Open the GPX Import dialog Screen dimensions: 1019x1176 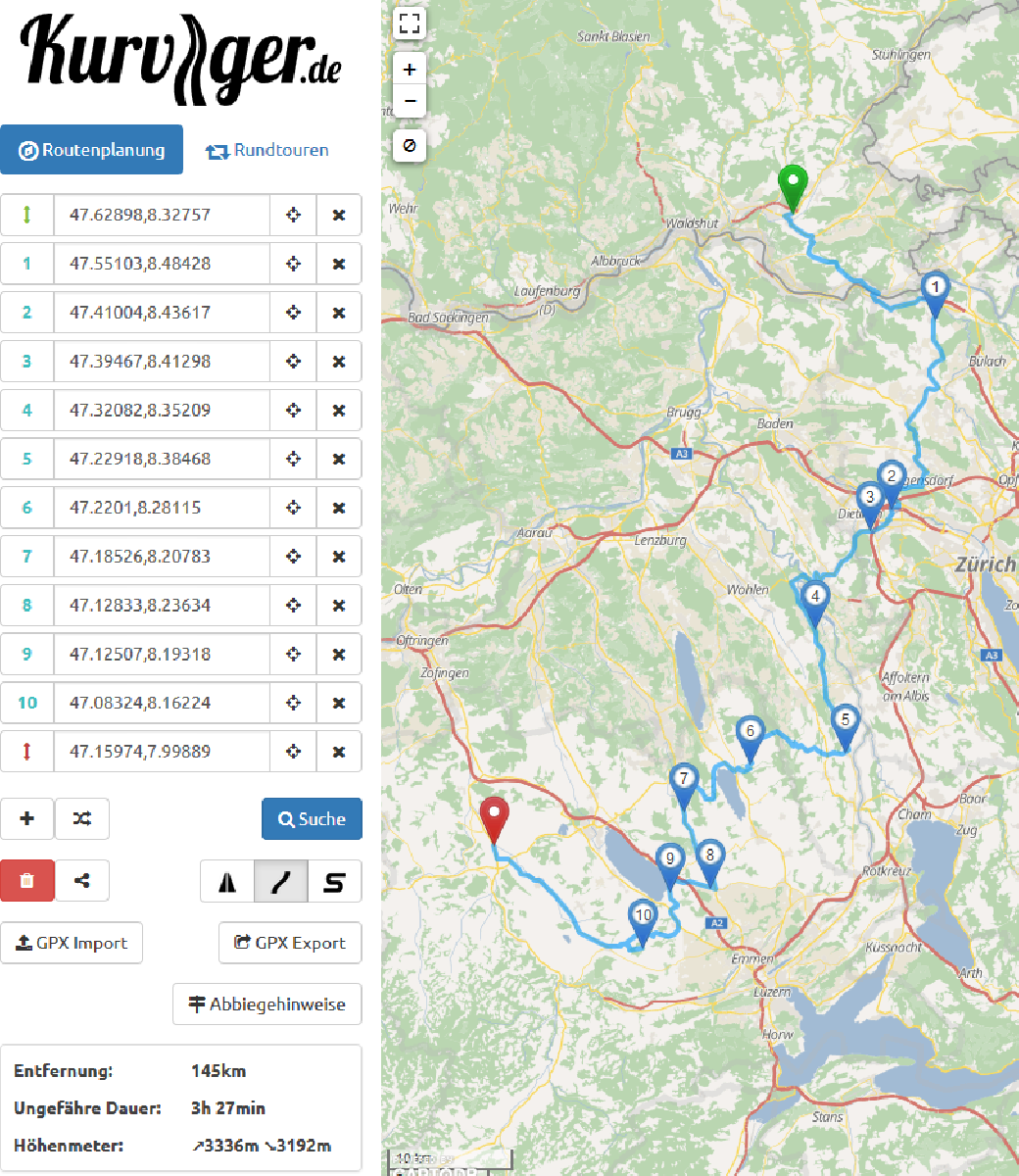[72, 943]
